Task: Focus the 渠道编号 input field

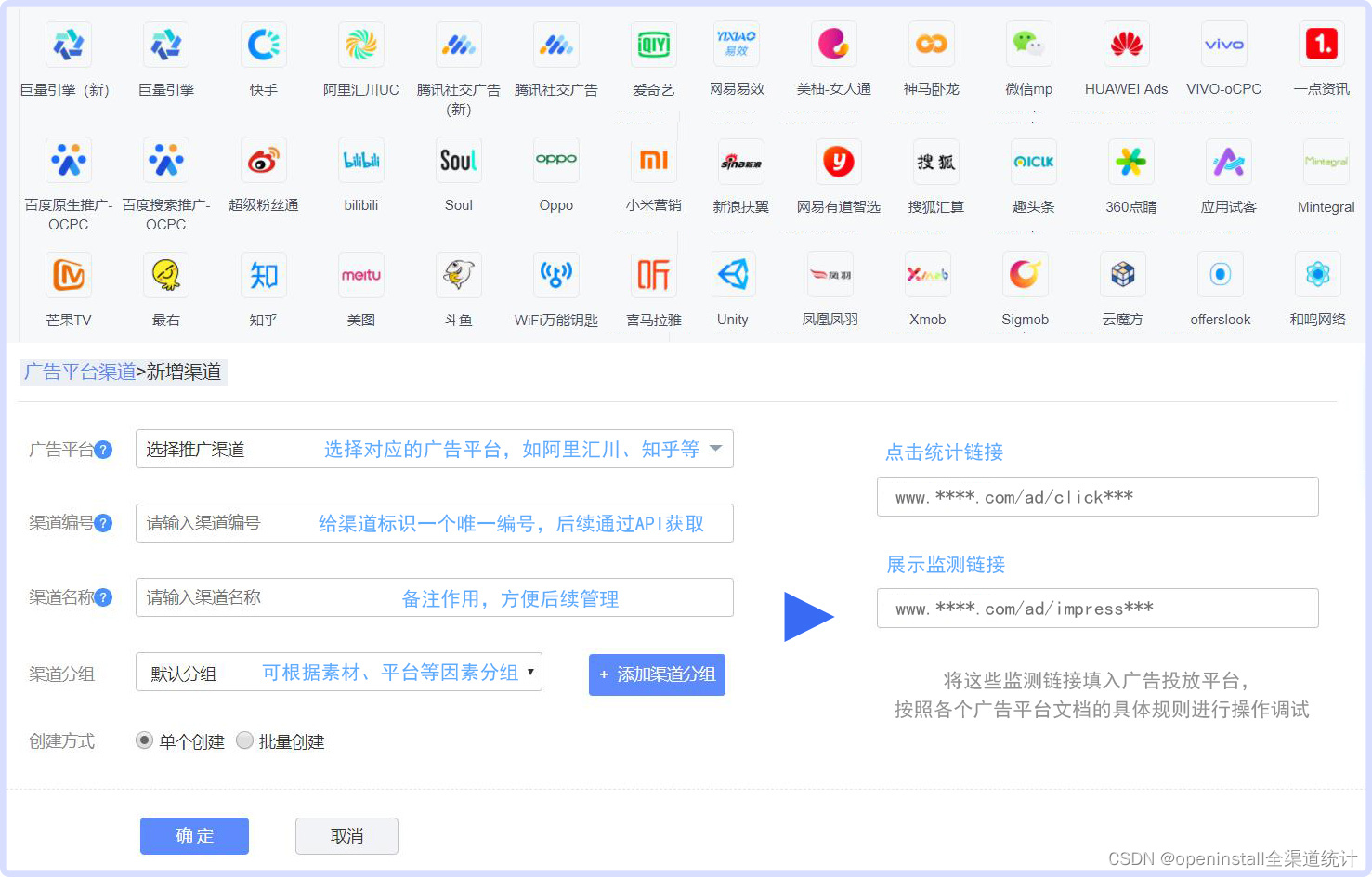Action: pyautogui.click(x=435, y=523)
